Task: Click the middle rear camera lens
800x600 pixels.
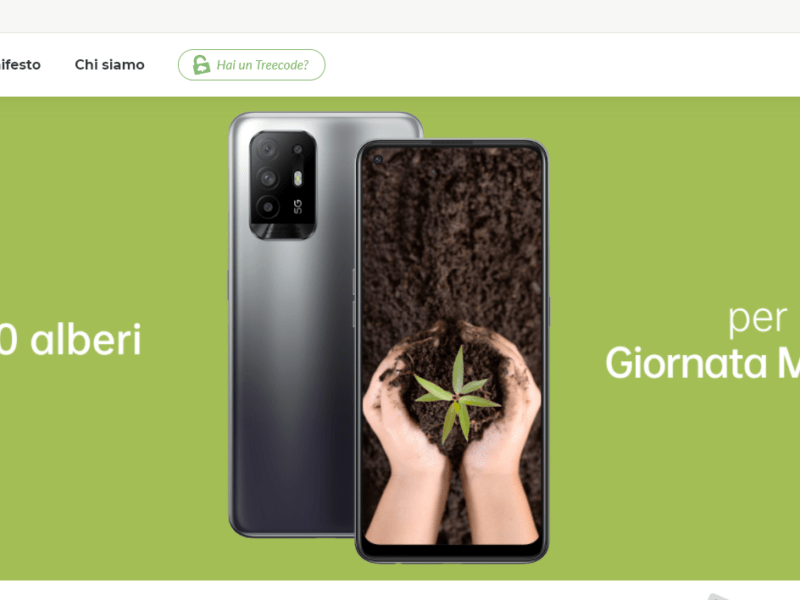Action: [x=267, y=178]
